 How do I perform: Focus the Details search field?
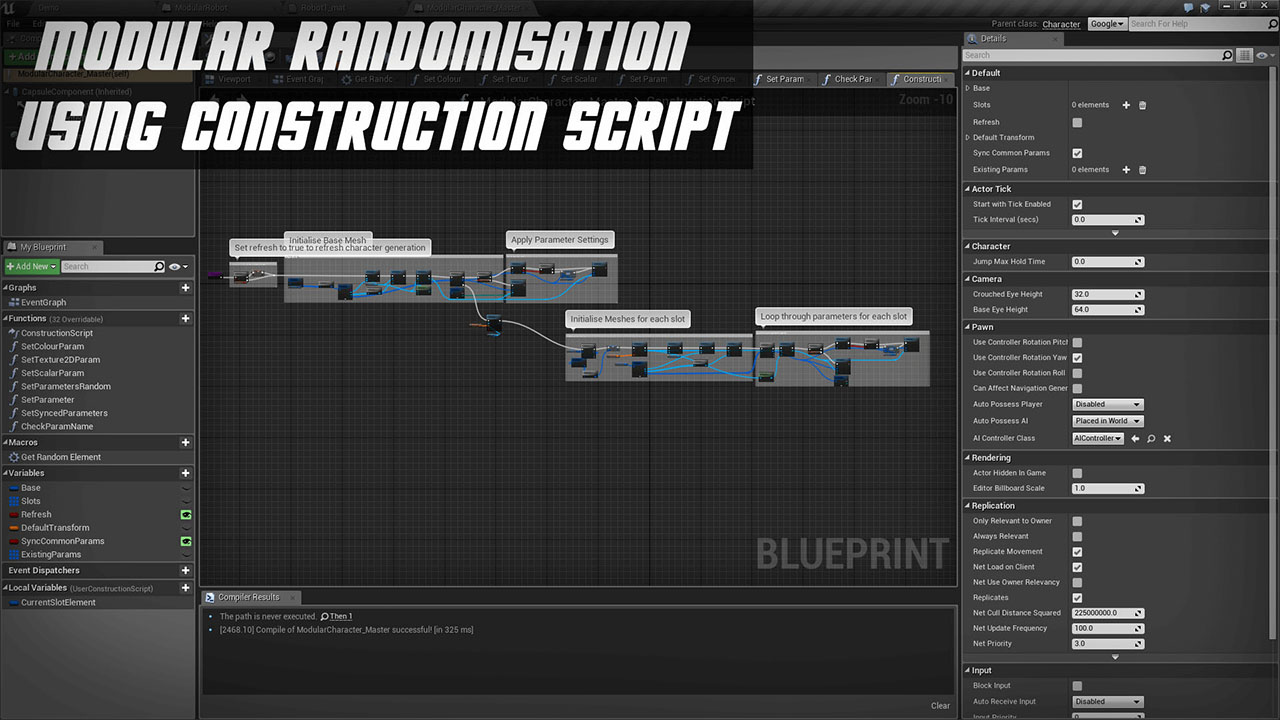1098,56
